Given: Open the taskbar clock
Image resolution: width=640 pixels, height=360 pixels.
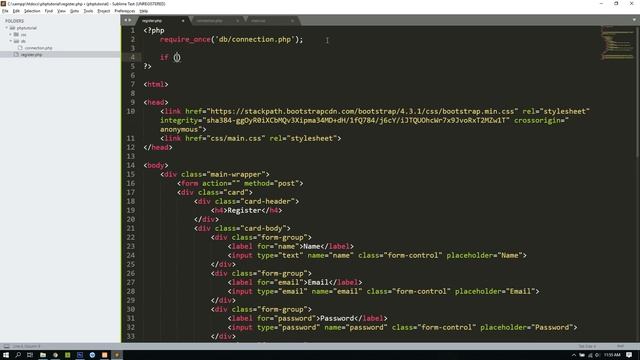Looking at the screenshot, I should click(x=612, y=355).
